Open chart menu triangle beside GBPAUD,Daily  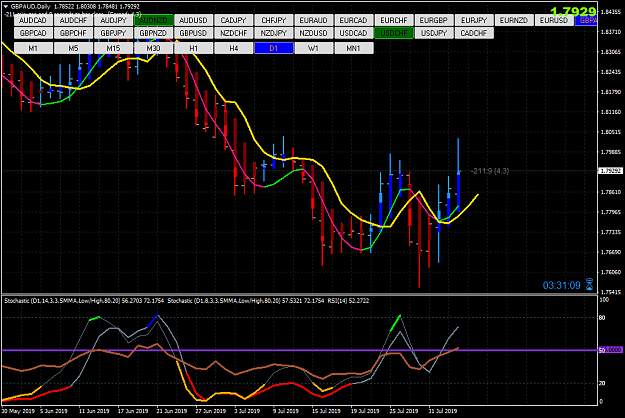coord(6,6)
